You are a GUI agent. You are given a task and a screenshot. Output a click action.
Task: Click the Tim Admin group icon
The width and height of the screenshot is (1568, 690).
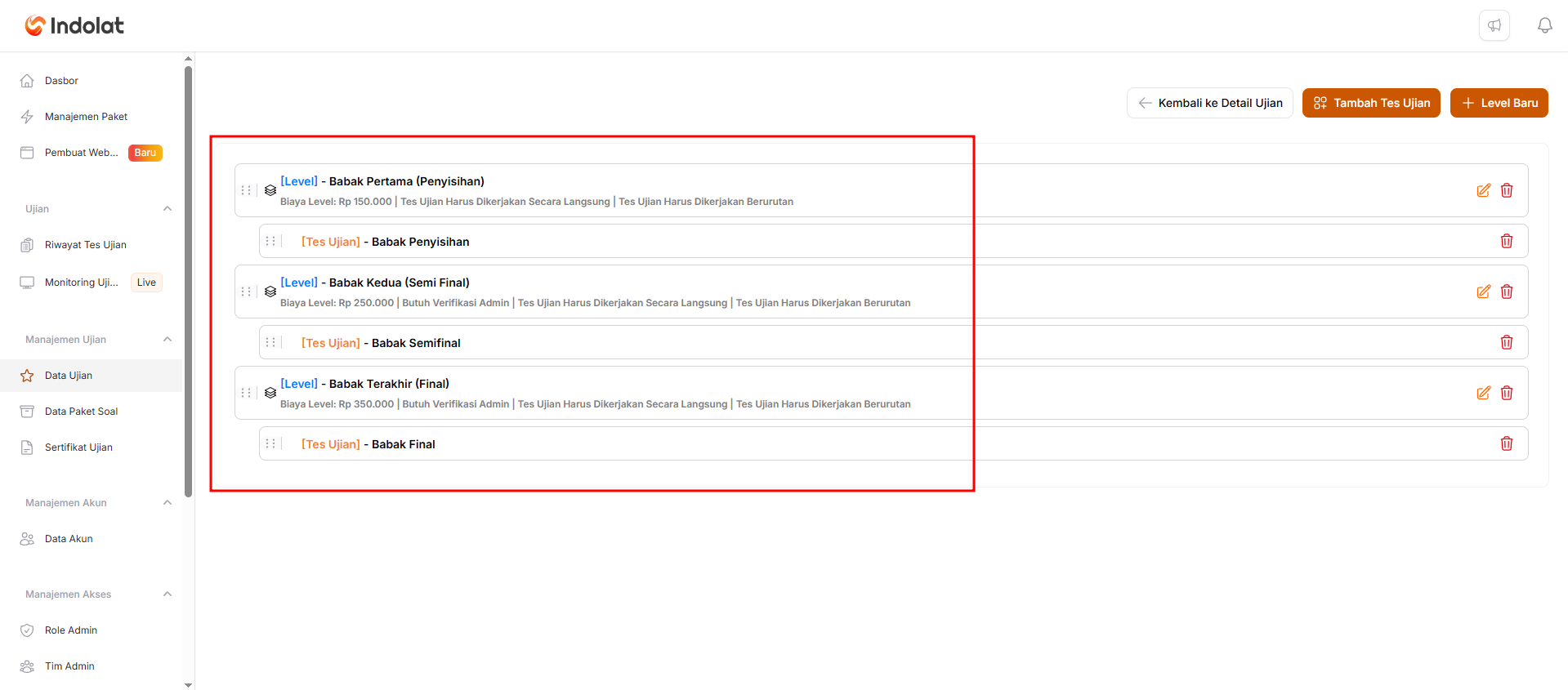coord(27,666)
